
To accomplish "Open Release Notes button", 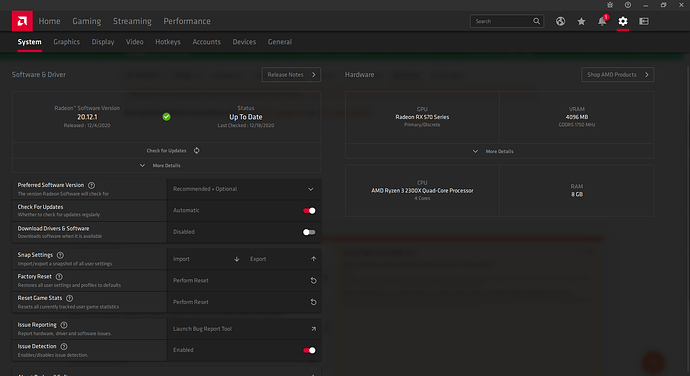I will pyautogui.click(x=291, y=75).
